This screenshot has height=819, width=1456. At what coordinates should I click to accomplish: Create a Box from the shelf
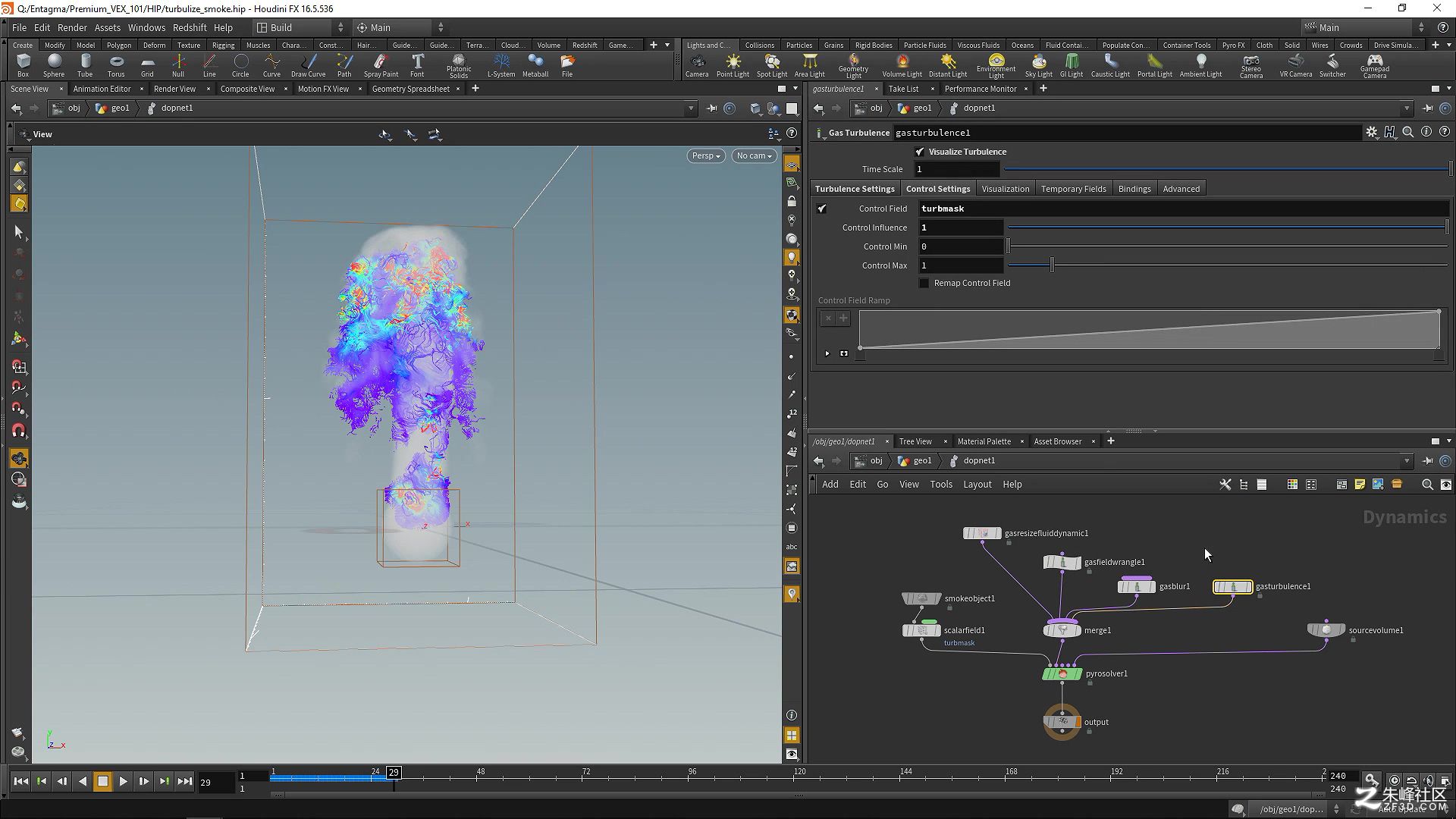[x=23, y=65]
